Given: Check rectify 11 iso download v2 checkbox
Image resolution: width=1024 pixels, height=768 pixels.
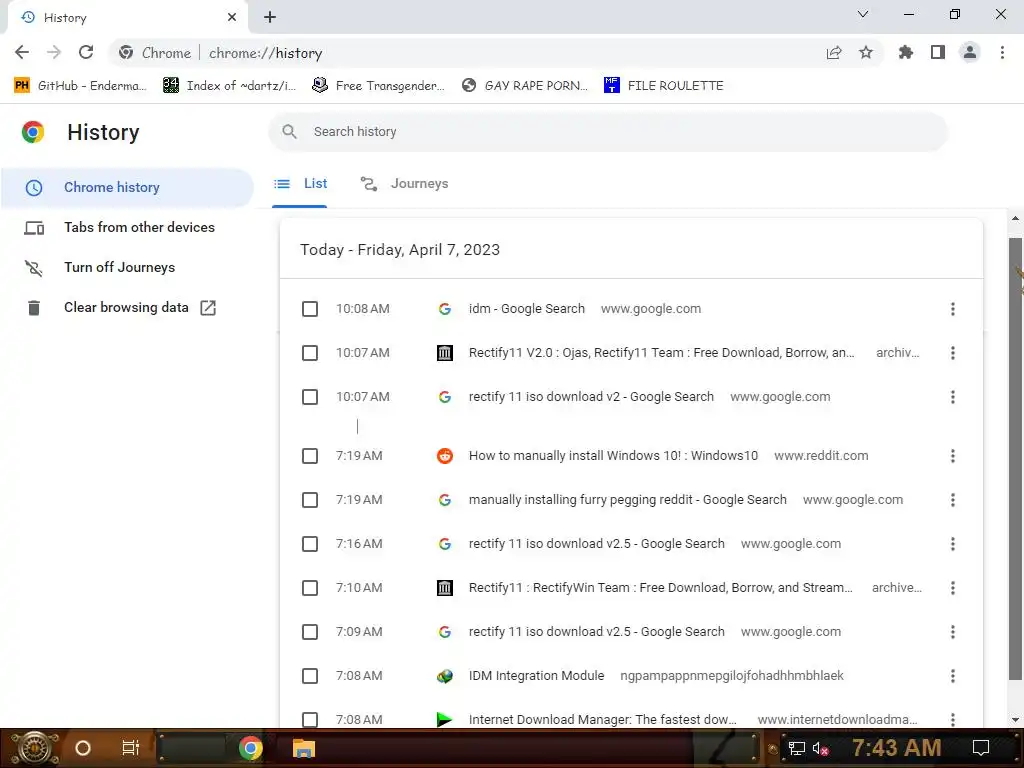Looking at the screenshot, I should (310, 397).
